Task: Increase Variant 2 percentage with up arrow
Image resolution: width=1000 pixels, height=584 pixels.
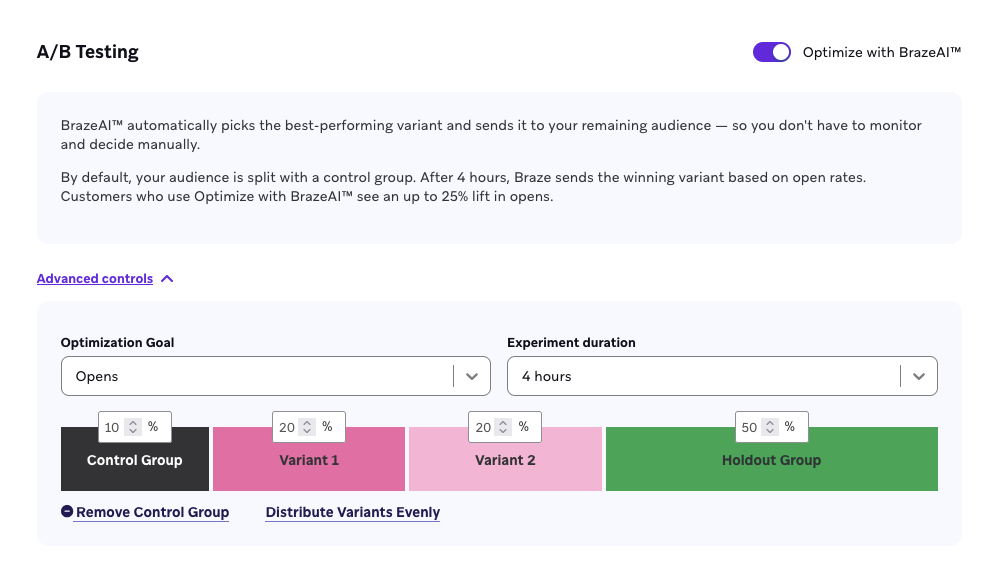Action: tap(503, 423)
